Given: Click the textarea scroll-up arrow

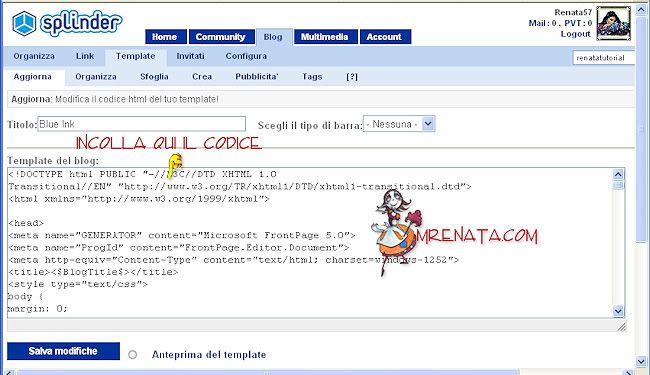Looking at the screenshot, I should pos(618,174).
